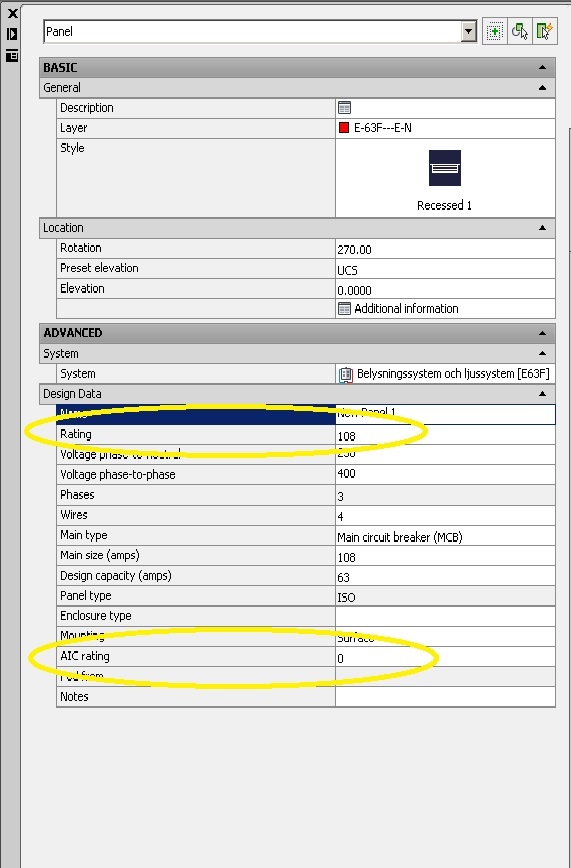Screen dimensions: 571x868
Task: Open the Description worksheet icon
Action: coord(344,107)
